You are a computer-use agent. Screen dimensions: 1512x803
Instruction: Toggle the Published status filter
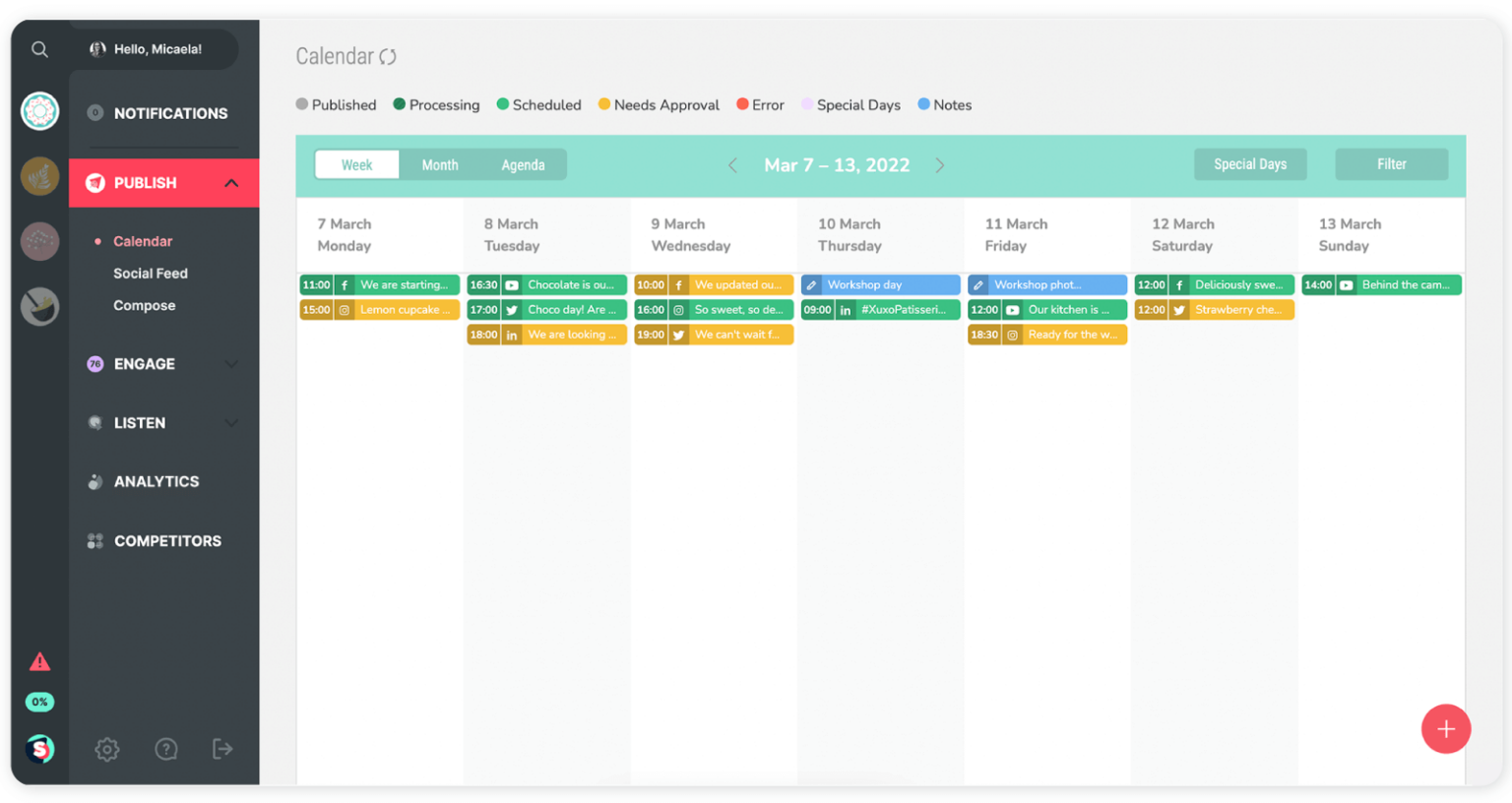(336, 105)
